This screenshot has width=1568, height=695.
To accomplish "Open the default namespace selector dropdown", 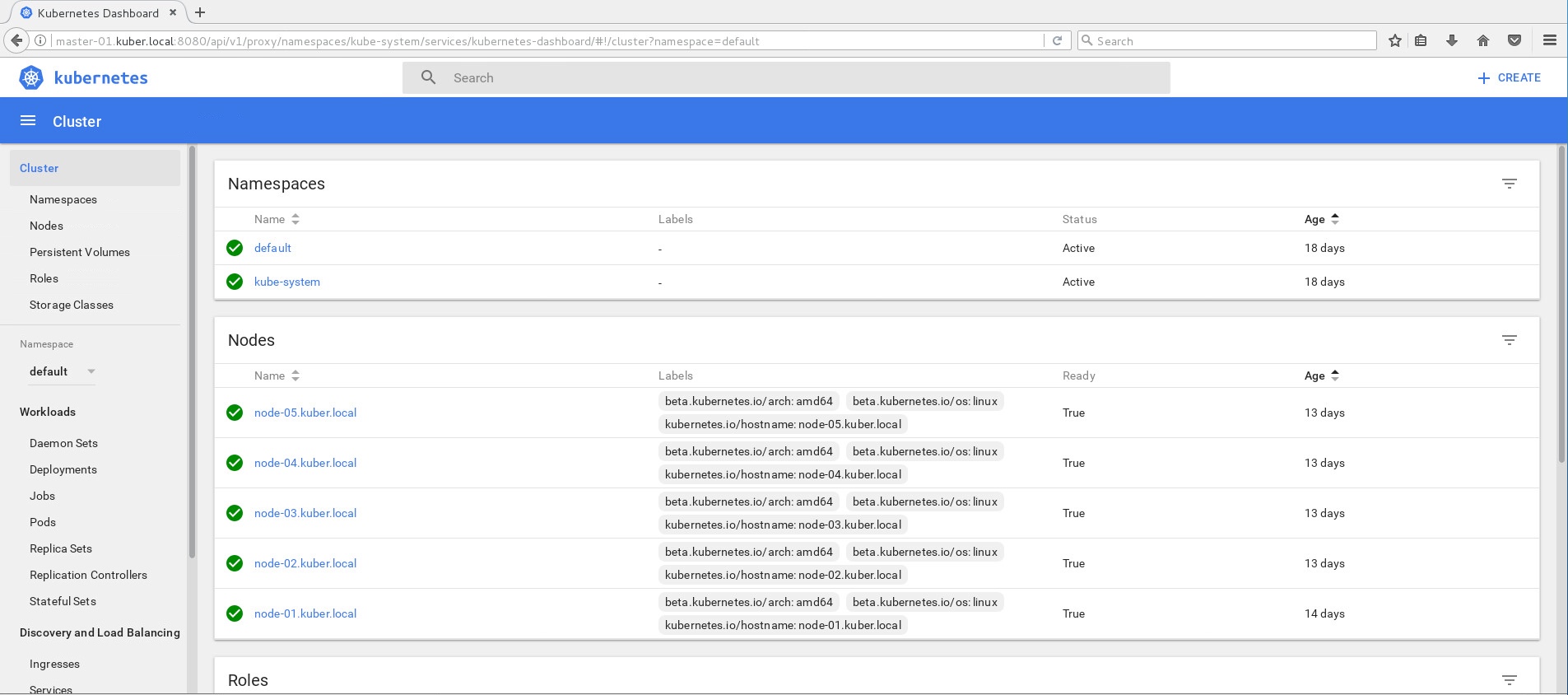I will (63, 371).
